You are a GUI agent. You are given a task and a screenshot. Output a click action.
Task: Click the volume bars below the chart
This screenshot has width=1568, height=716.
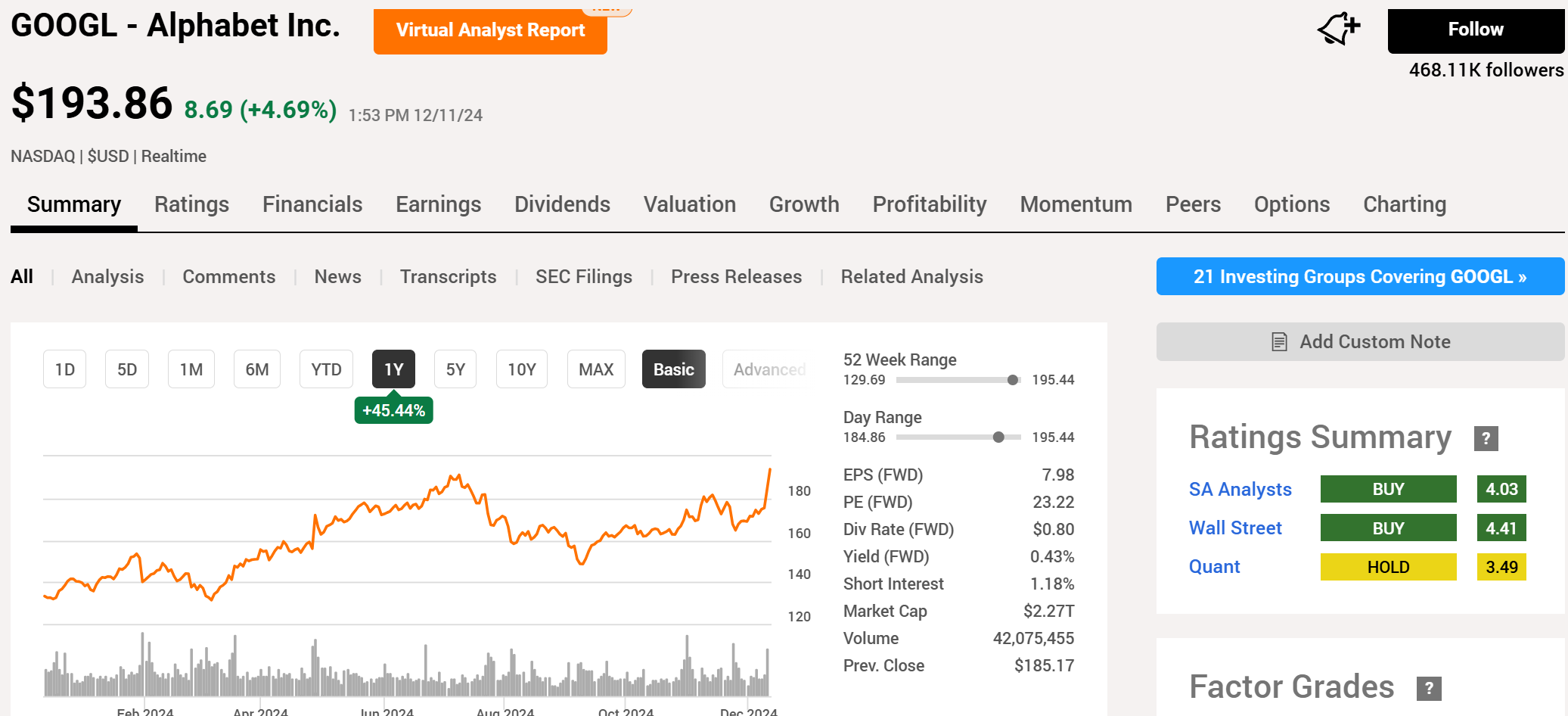click(407, 666)
